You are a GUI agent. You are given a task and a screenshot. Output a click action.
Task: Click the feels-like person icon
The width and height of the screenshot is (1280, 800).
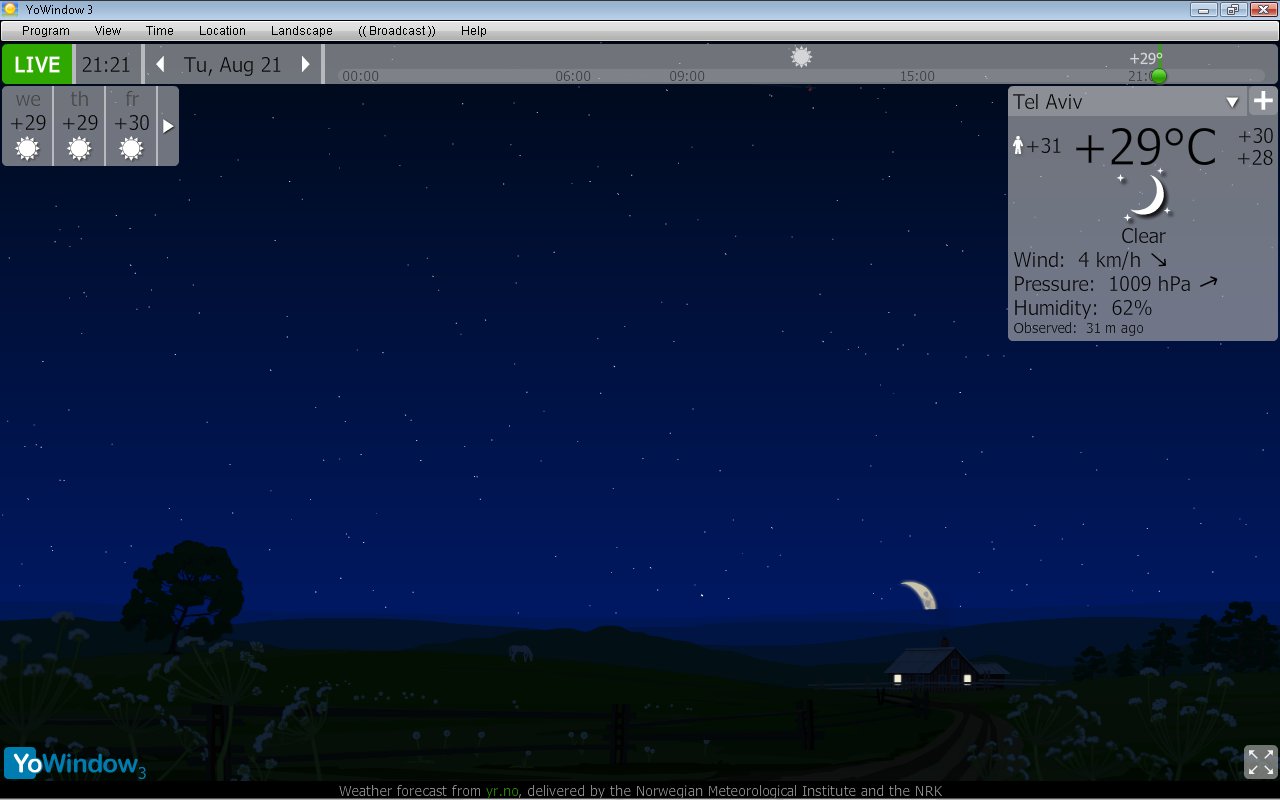[x=1018, y=146]
